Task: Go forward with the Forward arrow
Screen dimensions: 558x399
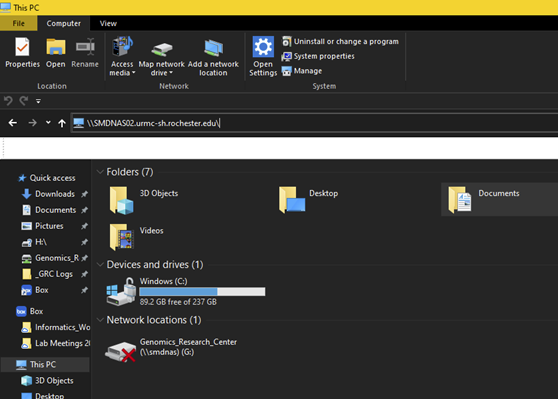Action: coord(32,123)
